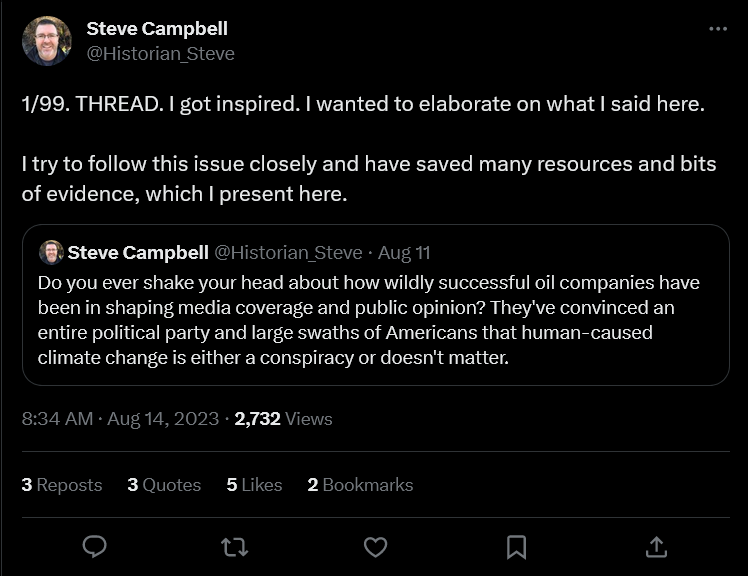Image resolution: width=748 pixels, height=576 pixels.
Task: View the 3 Reposts list
Action: coord(62,485)
